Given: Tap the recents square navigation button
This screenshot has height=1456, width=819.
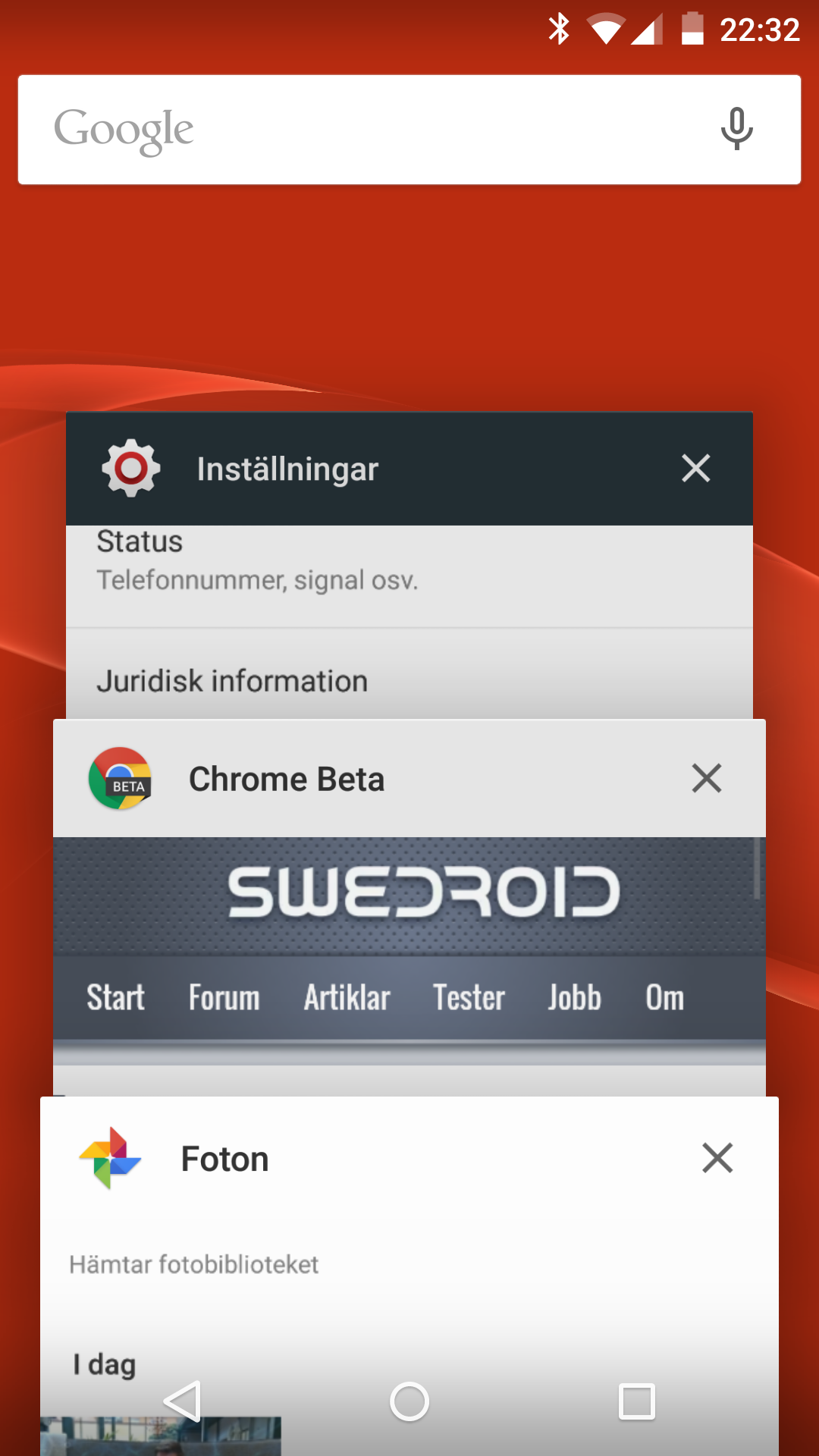Looking at the screenshot, I should tap(637, 1401).
